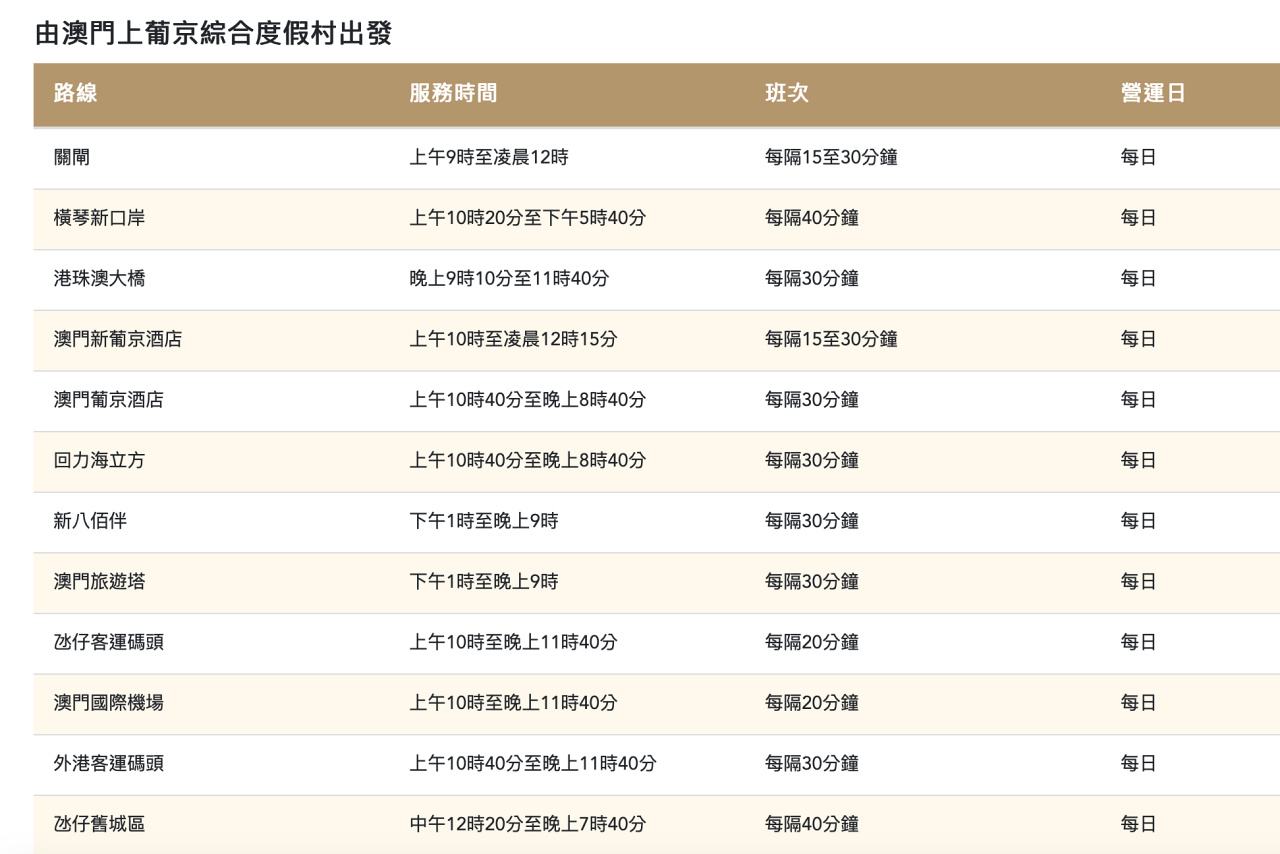The height and width of the screenshot is (854, 1280).
Task: Select the route name '澳門新葡京酒店'
Action: tap(118, 339)
